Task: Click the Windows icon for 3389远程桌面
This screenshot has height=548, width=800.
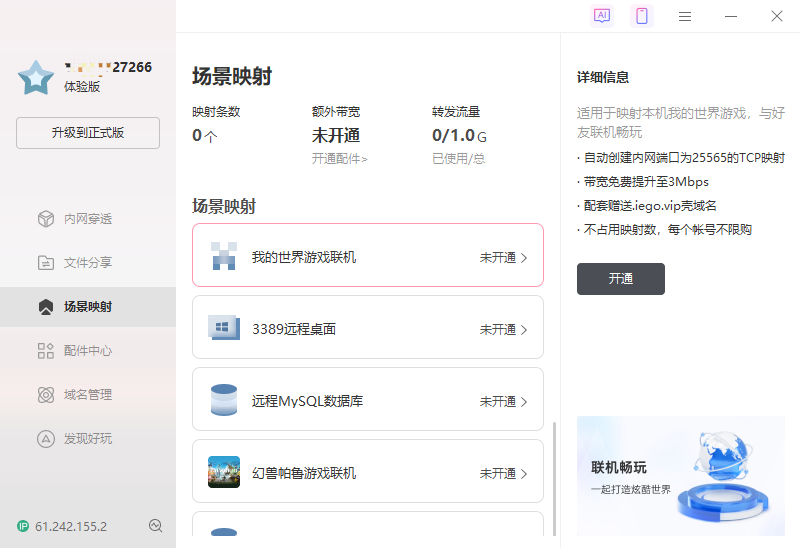Action: point(223,328)
